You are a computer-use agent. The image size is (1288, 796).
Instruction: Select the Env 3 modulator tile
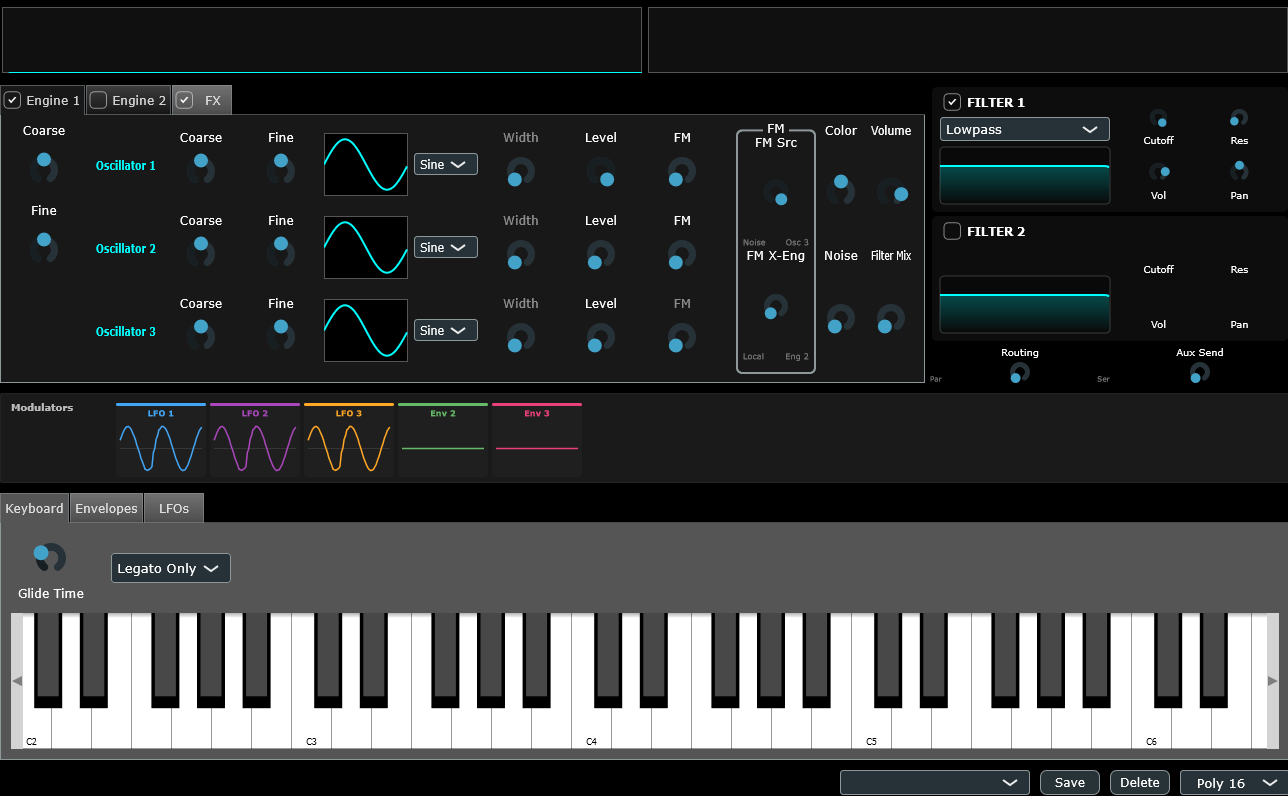pyautogui.click(x=537, y=440)
